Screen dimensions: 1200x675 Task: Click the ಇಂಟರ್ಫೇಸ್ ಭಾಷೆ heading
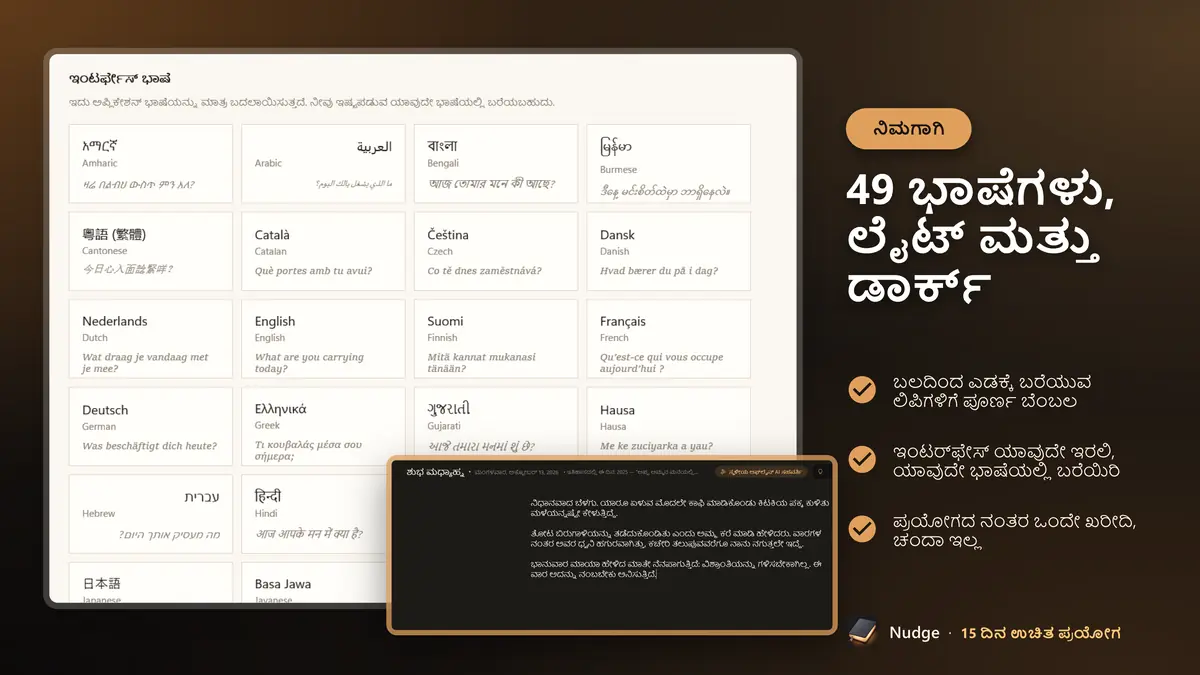point(120,78)
